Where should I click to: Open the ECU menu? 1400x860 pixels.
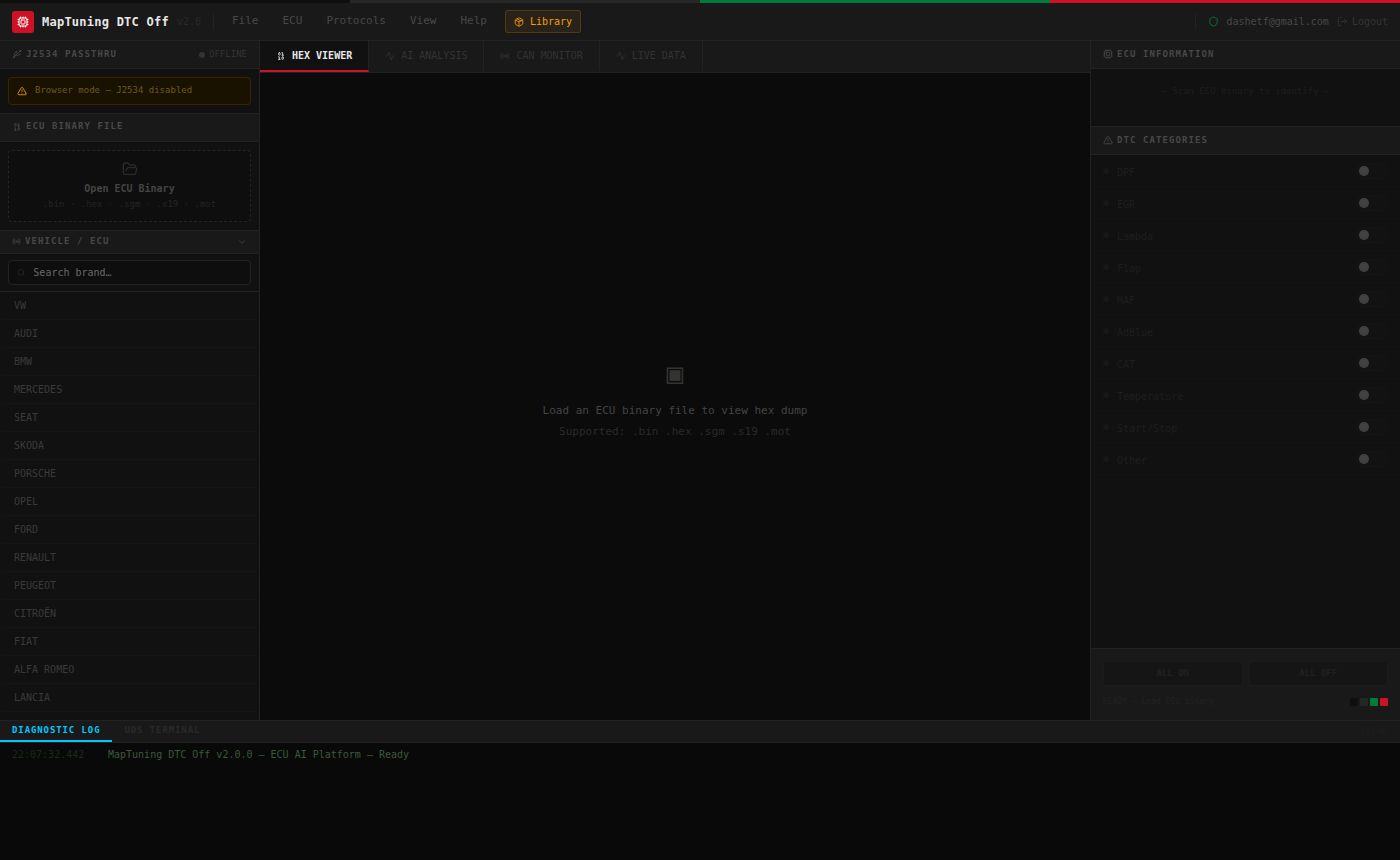292,21
